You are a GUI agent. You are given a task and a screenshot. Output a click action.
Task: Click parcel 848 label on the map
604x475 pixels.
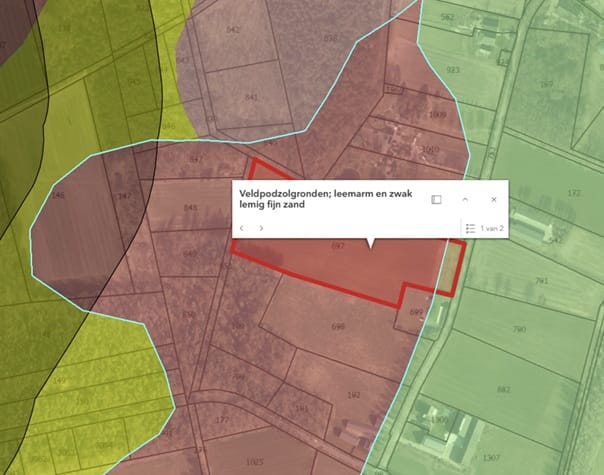pyautogui.click(x=190, y=207)
